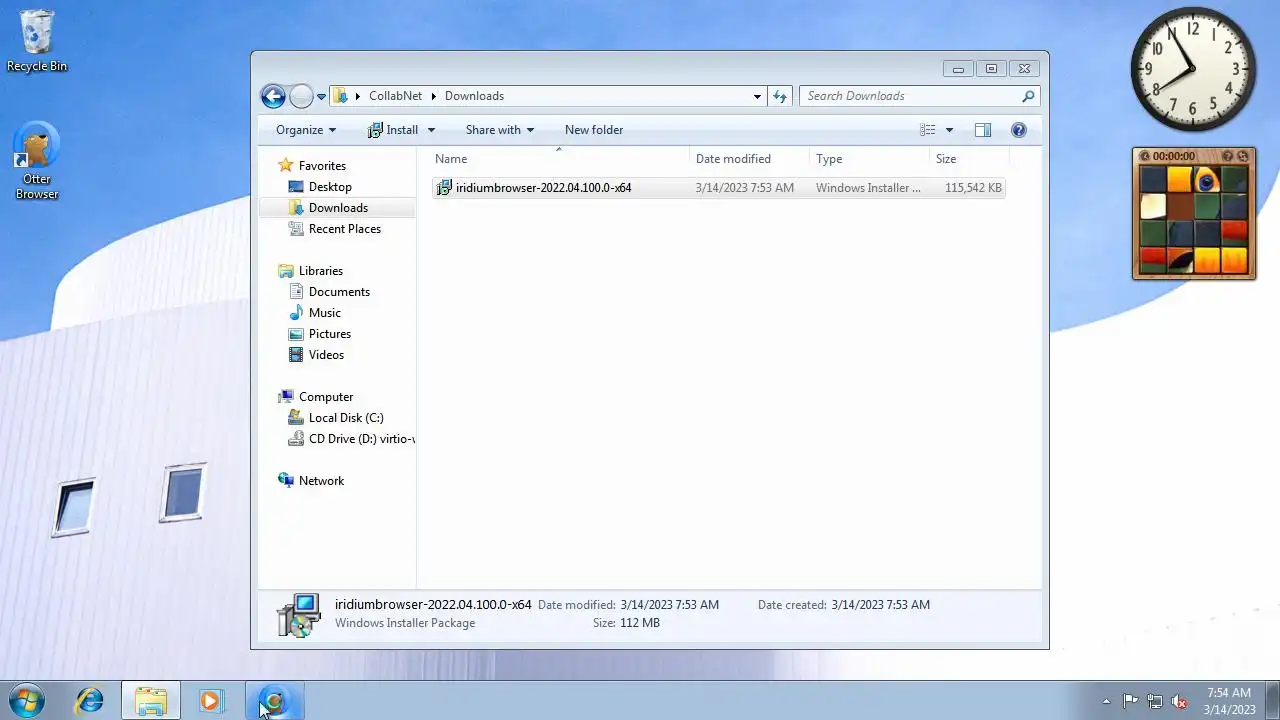This screenshot has width=1280, height=720.
Task: Click the Downloads breadcrumb in address bar
Action: click(474, 96)
